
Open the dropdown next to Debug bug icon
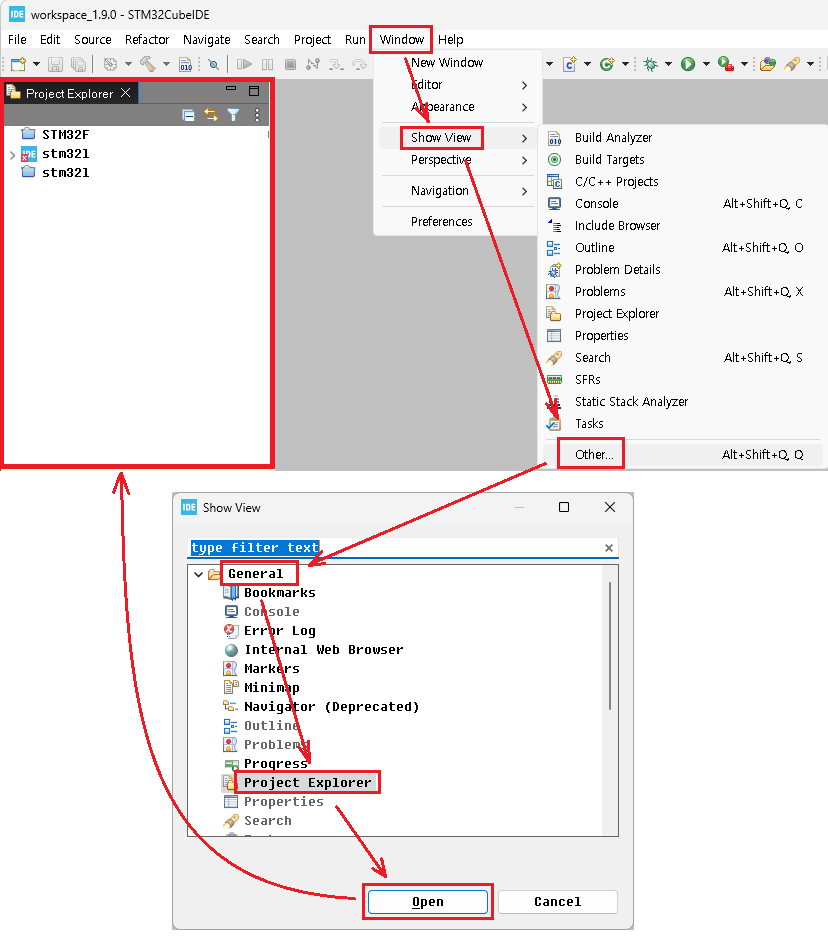click(668, 64)
